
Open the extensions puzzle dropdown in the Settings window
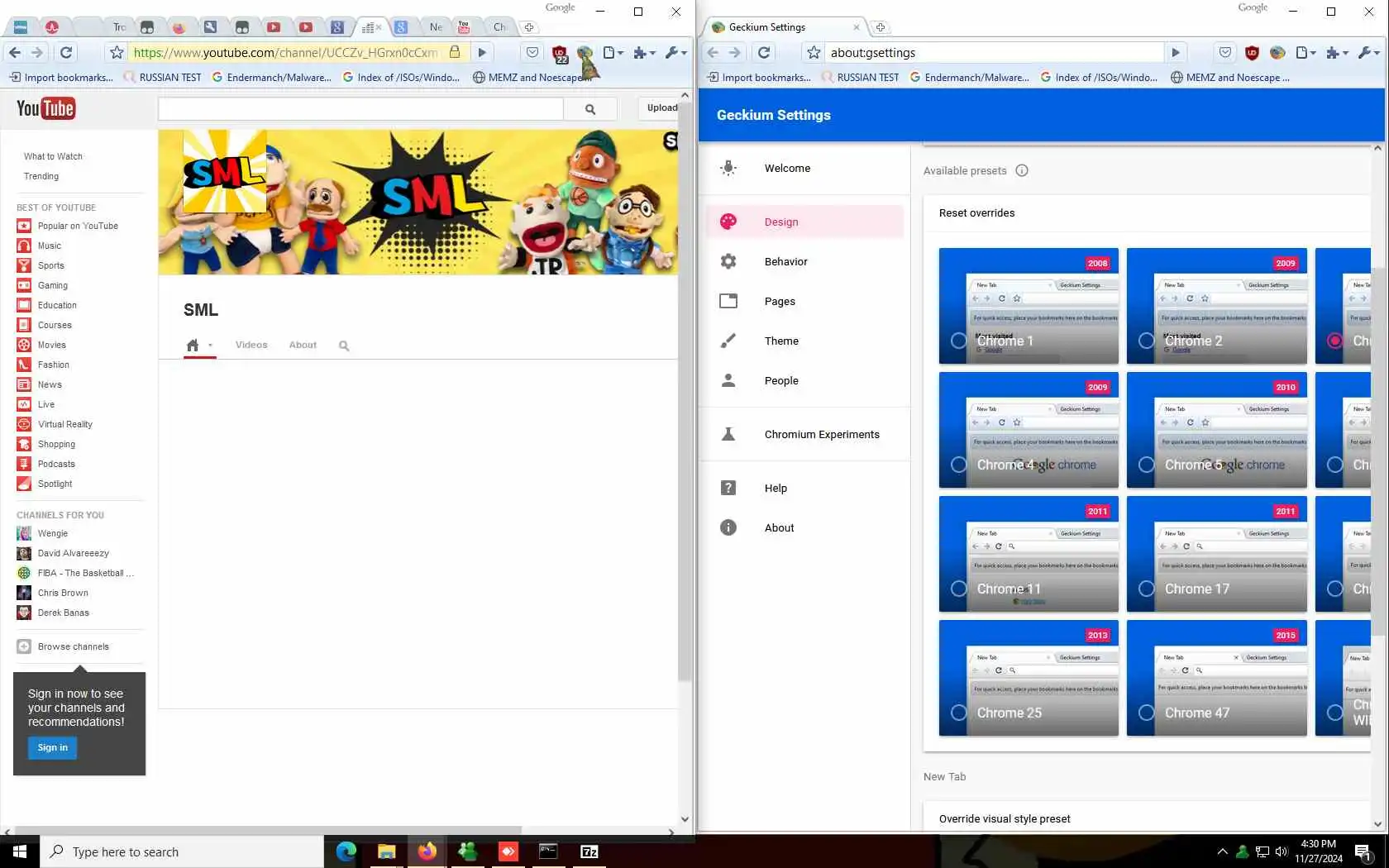[x=1337, y=53]
